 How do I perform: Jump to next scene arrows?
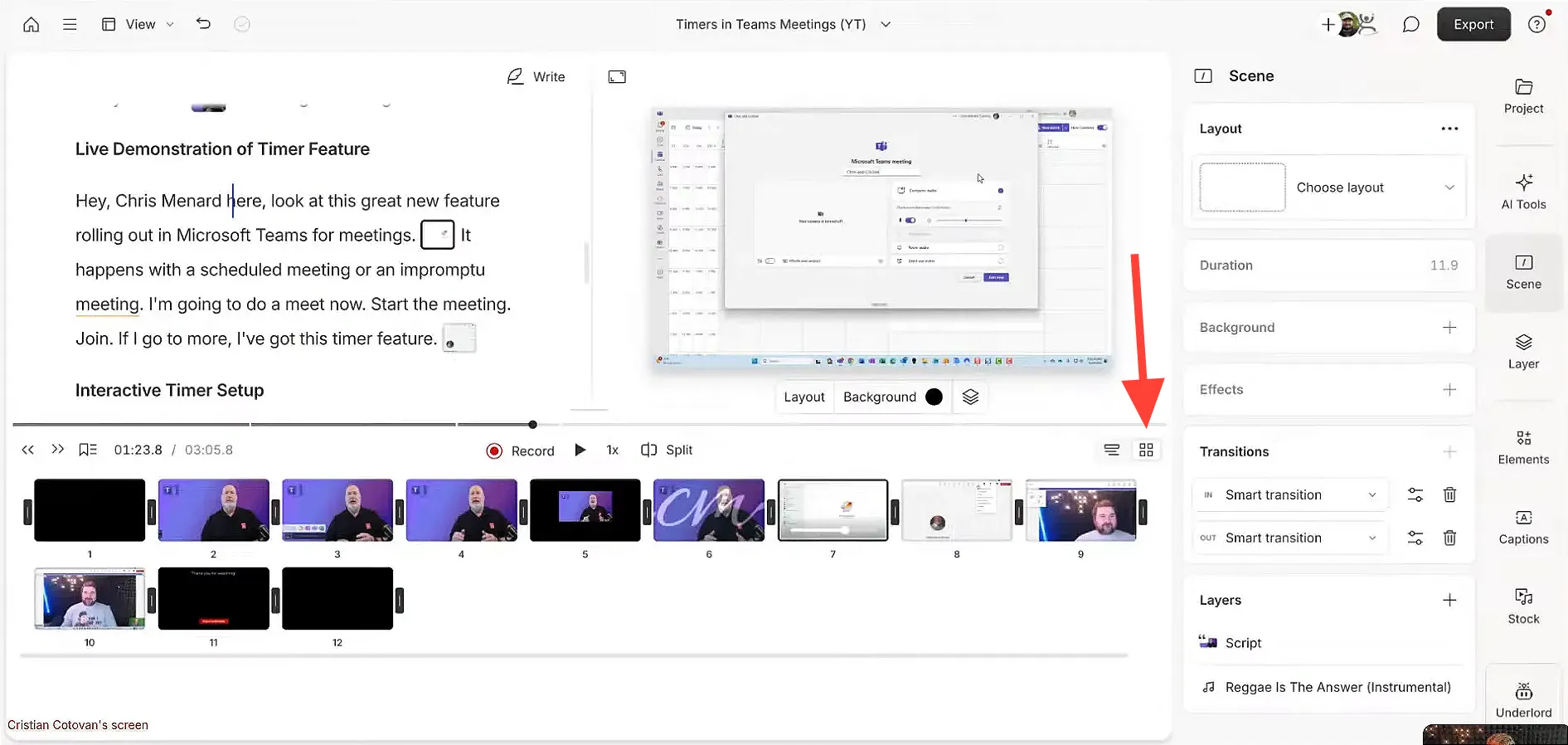pos(57,450)
